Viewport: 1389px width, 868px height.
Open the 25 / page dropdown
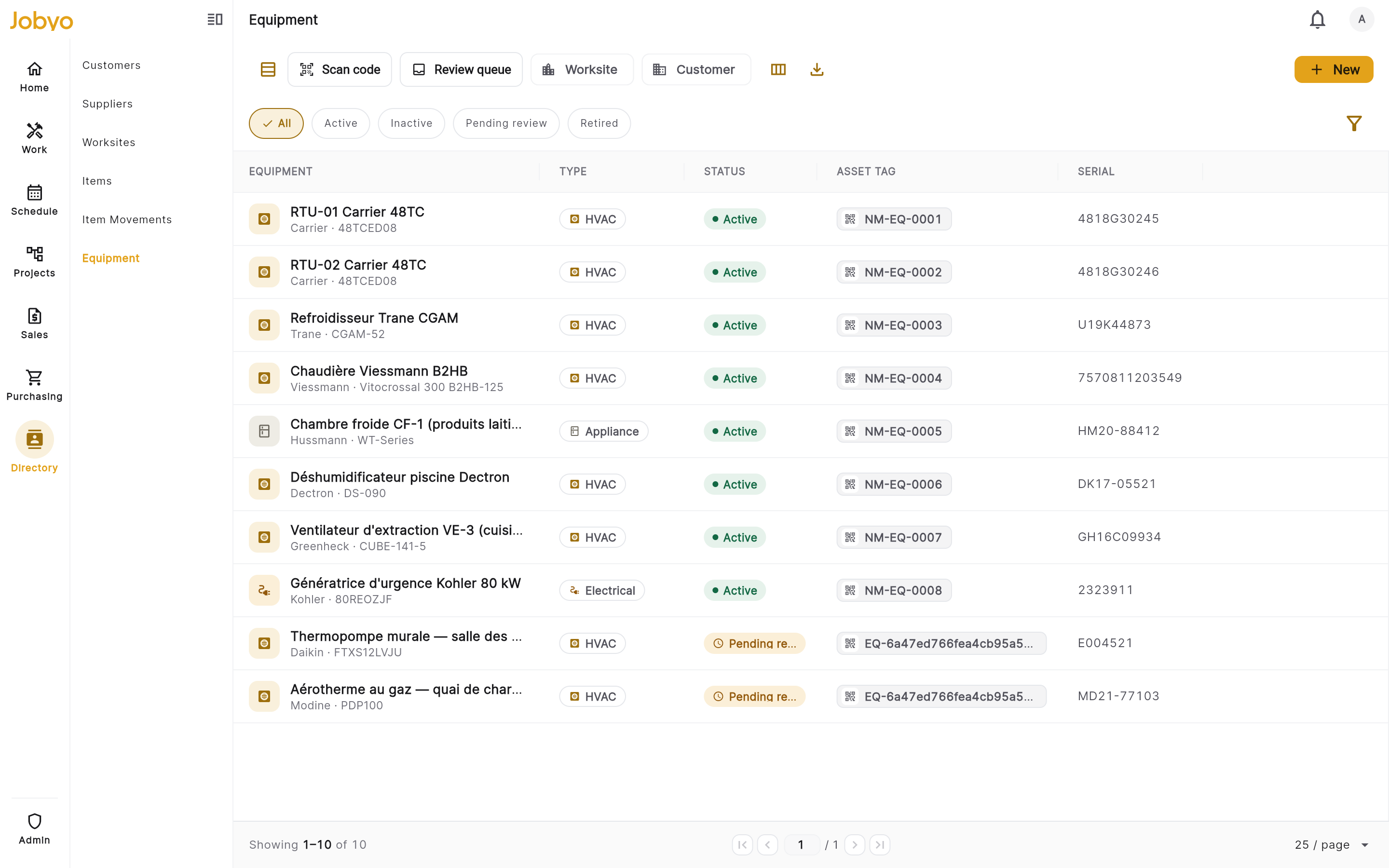click(1332, 844)
